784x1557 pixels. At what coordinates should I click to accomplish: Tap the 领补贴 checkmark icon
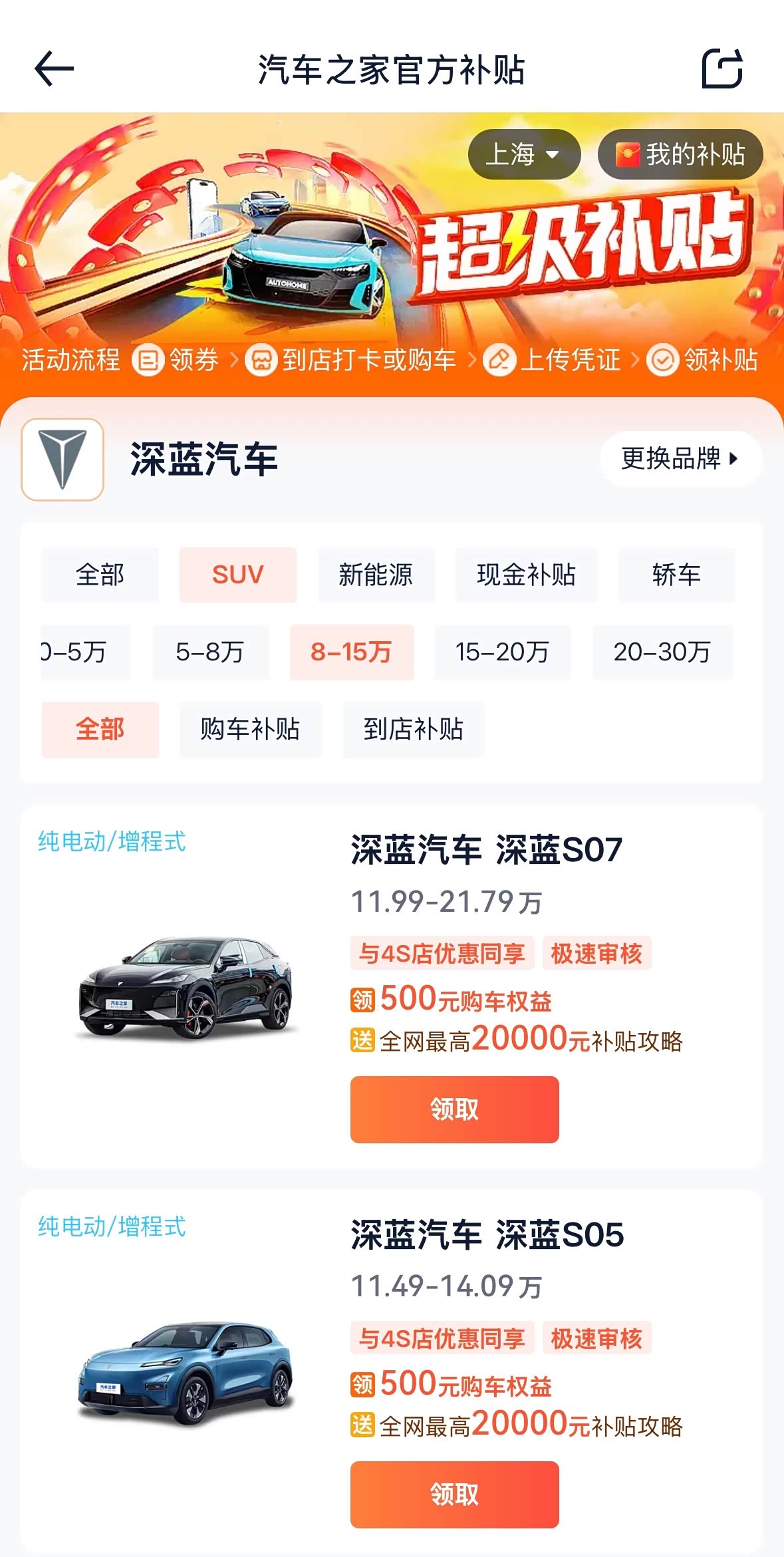[x=662, y=360]
